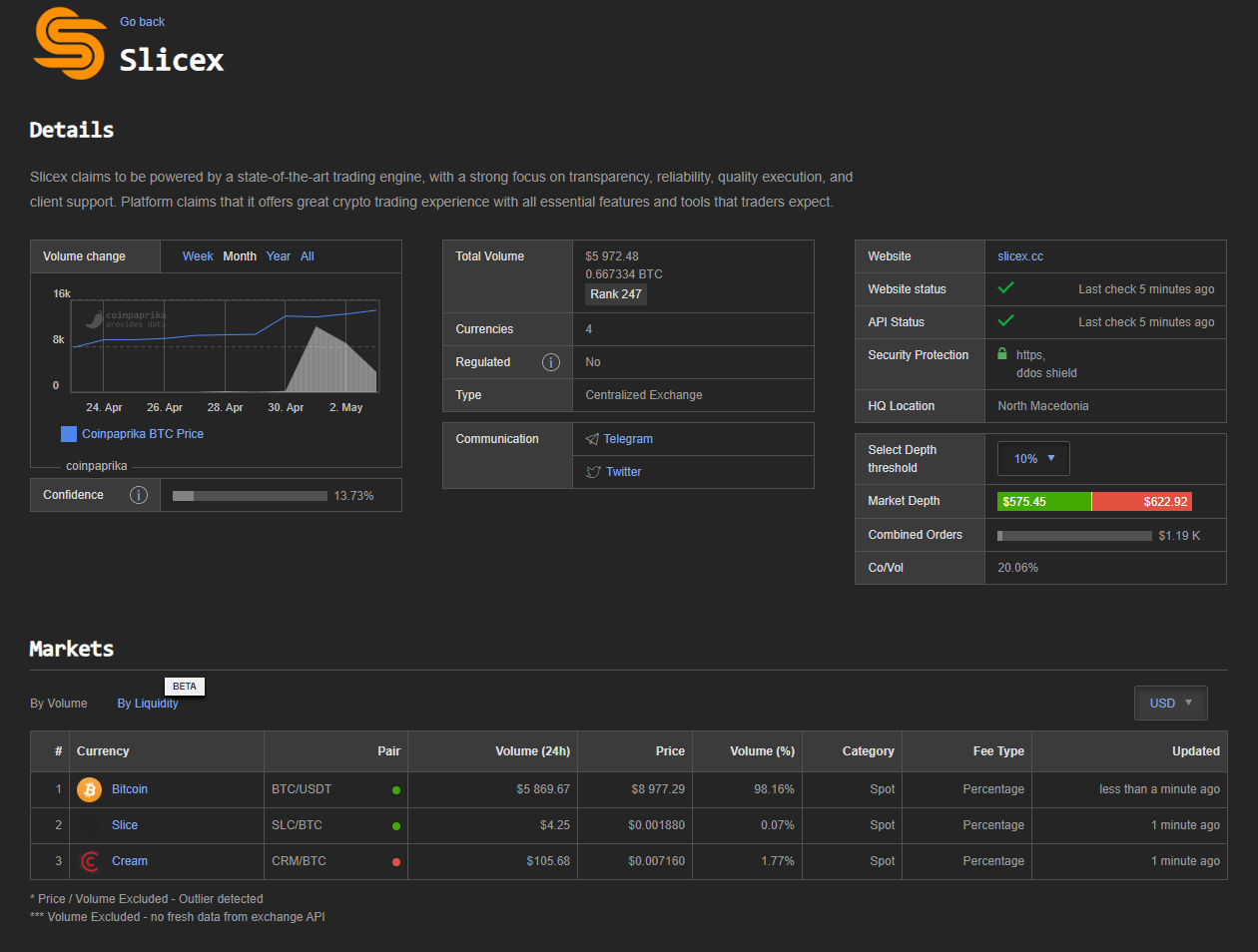Open the Twitter link
This screenshot has height=952, width=1258.
tap(624, 472)
